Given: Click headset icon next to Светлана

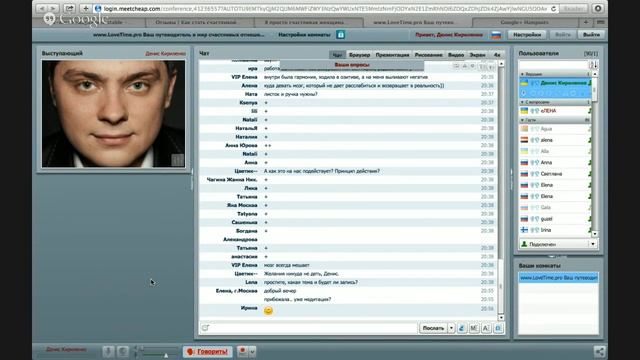Looking at the screenshot, I should (x=535, y=174).
